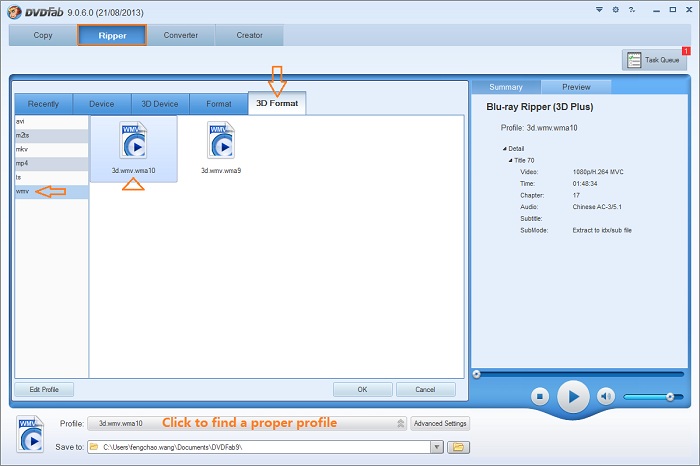Switch to the Summary tab
The width and height of the screenshot is (700, 466).
(506, 87)
